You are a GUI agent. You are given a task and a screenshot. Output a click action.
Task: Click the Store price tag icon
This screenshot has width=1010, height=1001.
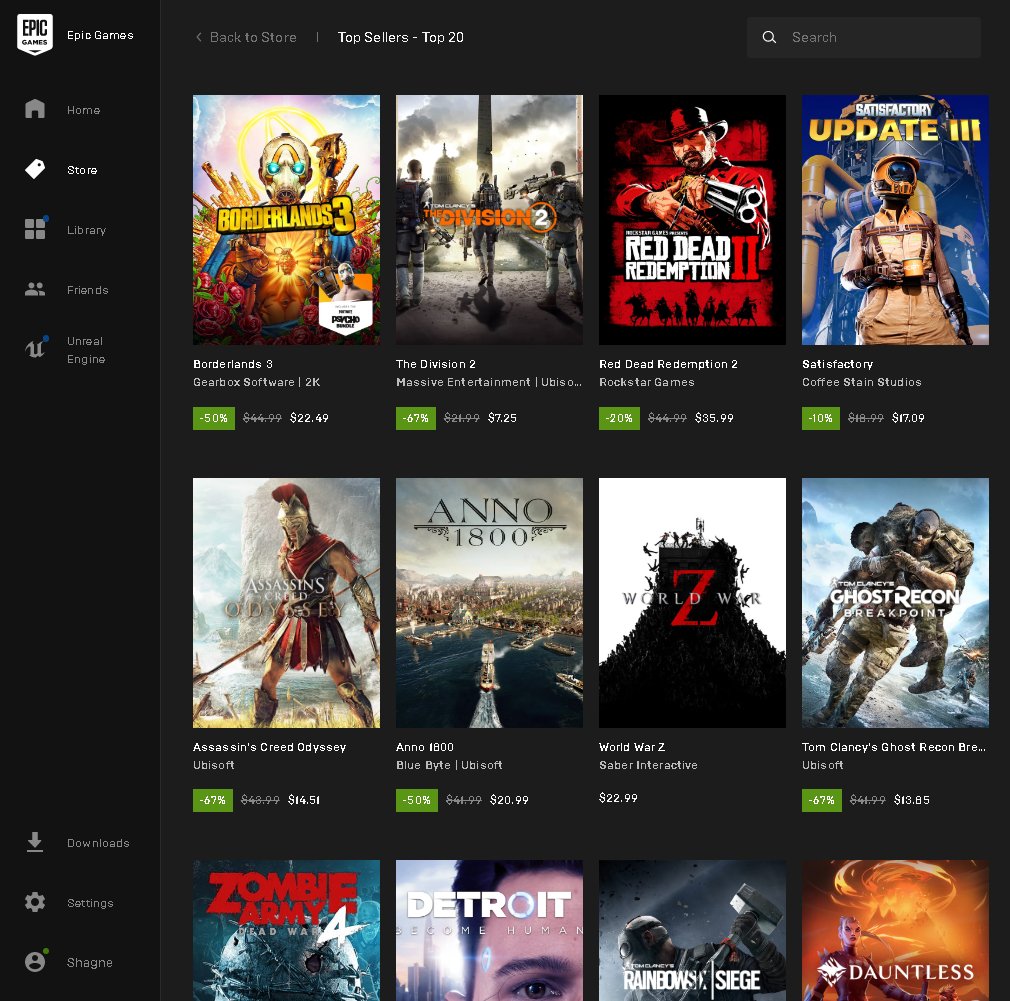click(x=35, y=169)
